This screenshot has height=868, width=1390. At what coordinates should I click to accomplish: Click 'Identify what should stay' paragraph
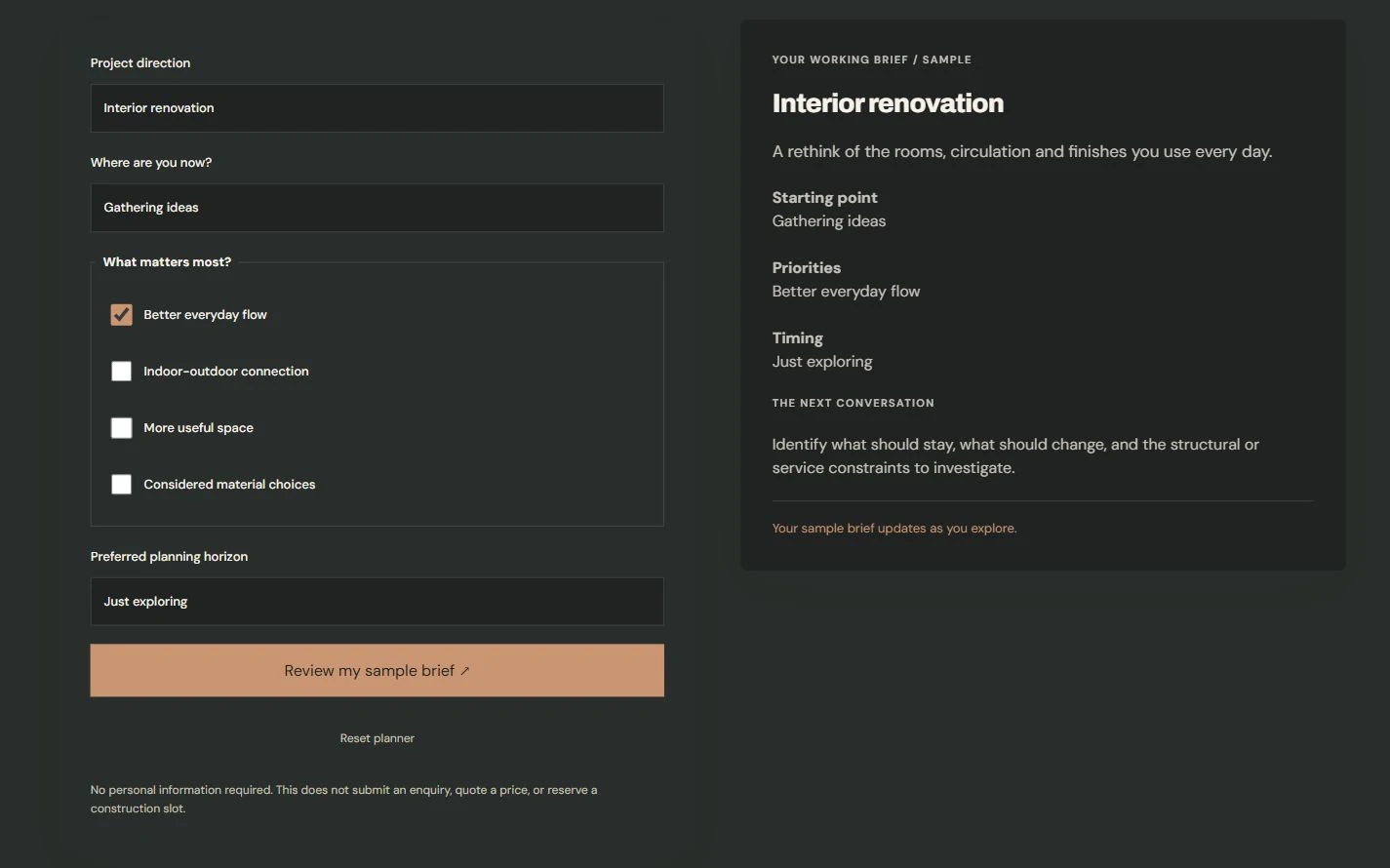tap(1015, 456)
